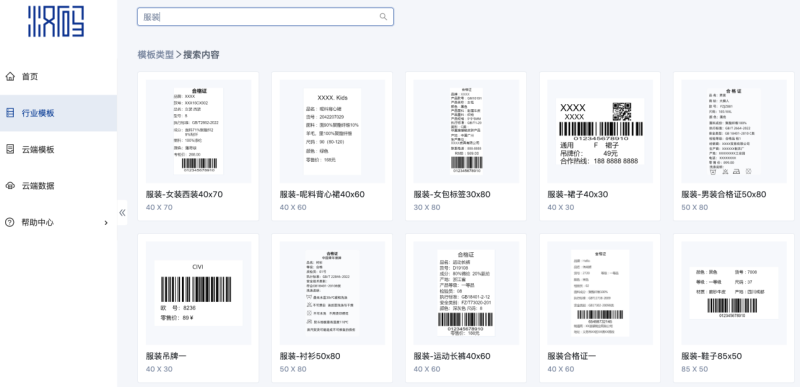Open the 服装-运动长裤40x60 template thumbnail
Image resolution: width=800 pixels, height=387 pixels.
(466, 293)
